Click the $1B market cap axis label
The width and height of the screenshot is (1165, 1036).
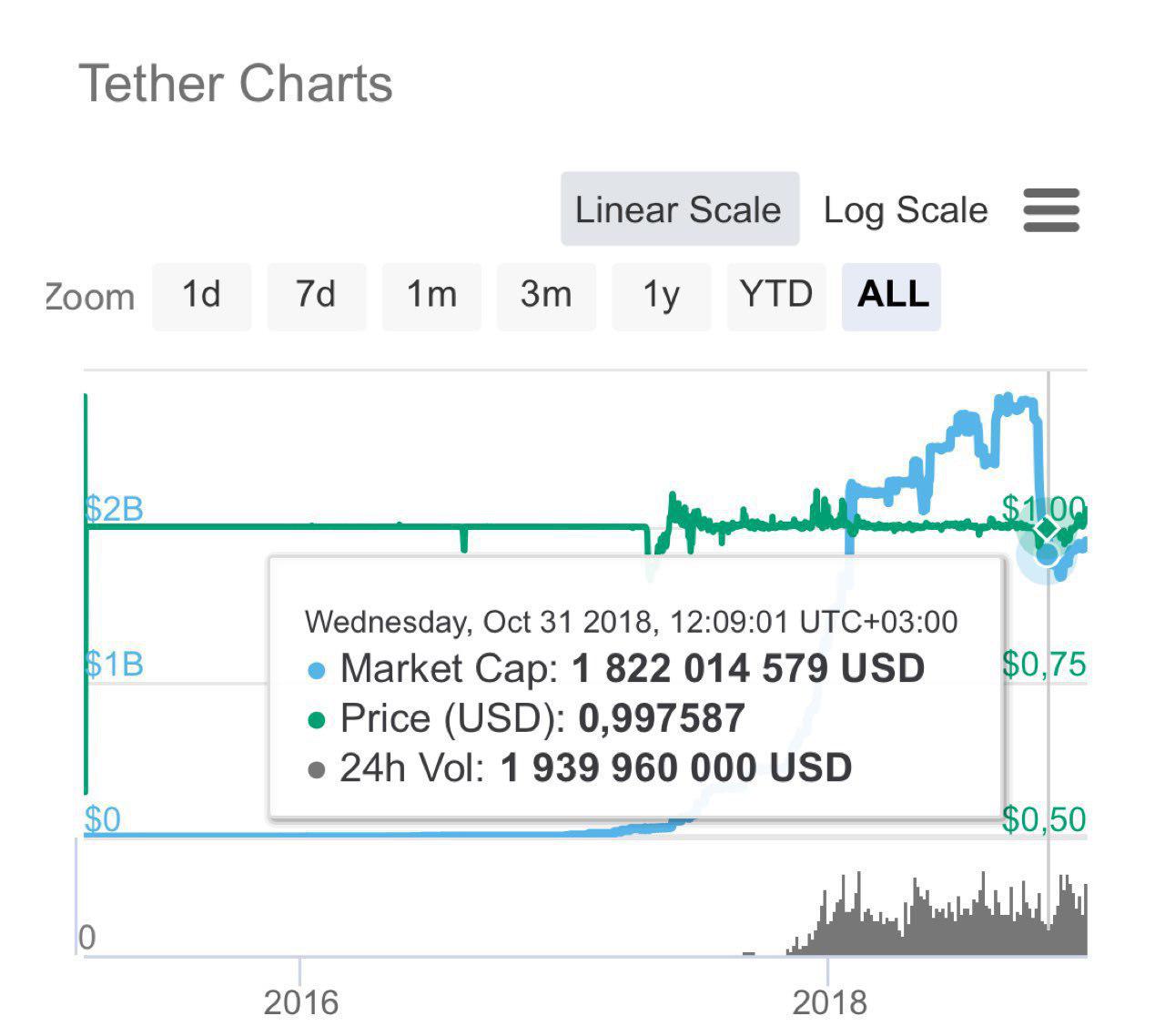coord(115,664)
